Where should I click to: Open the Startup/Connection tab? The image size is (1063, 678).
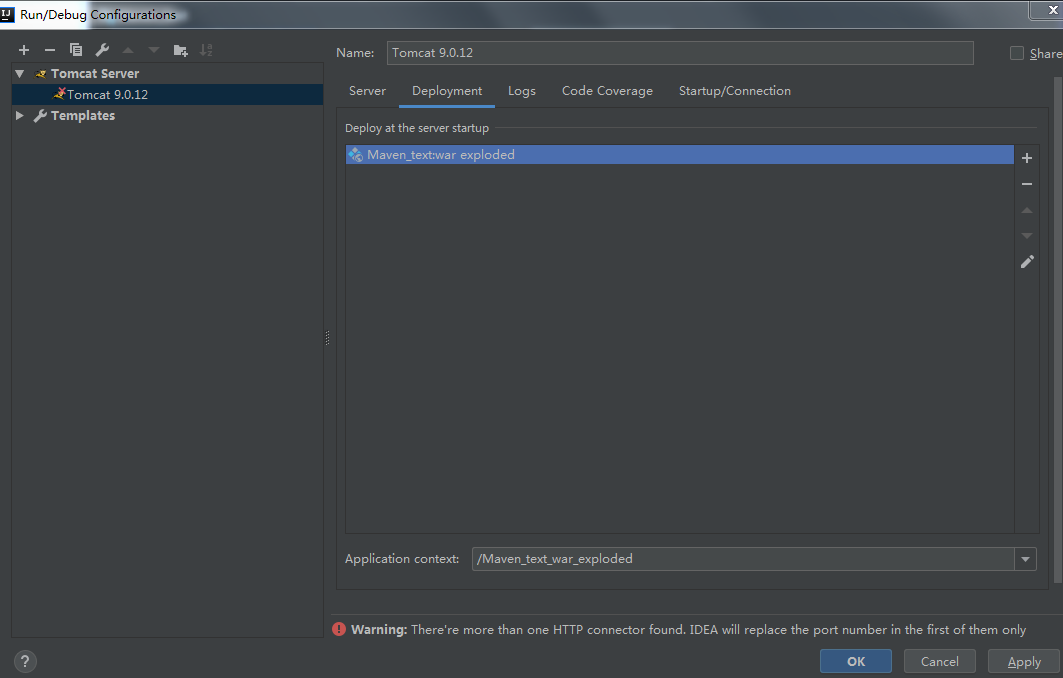[x=735, y=91]
